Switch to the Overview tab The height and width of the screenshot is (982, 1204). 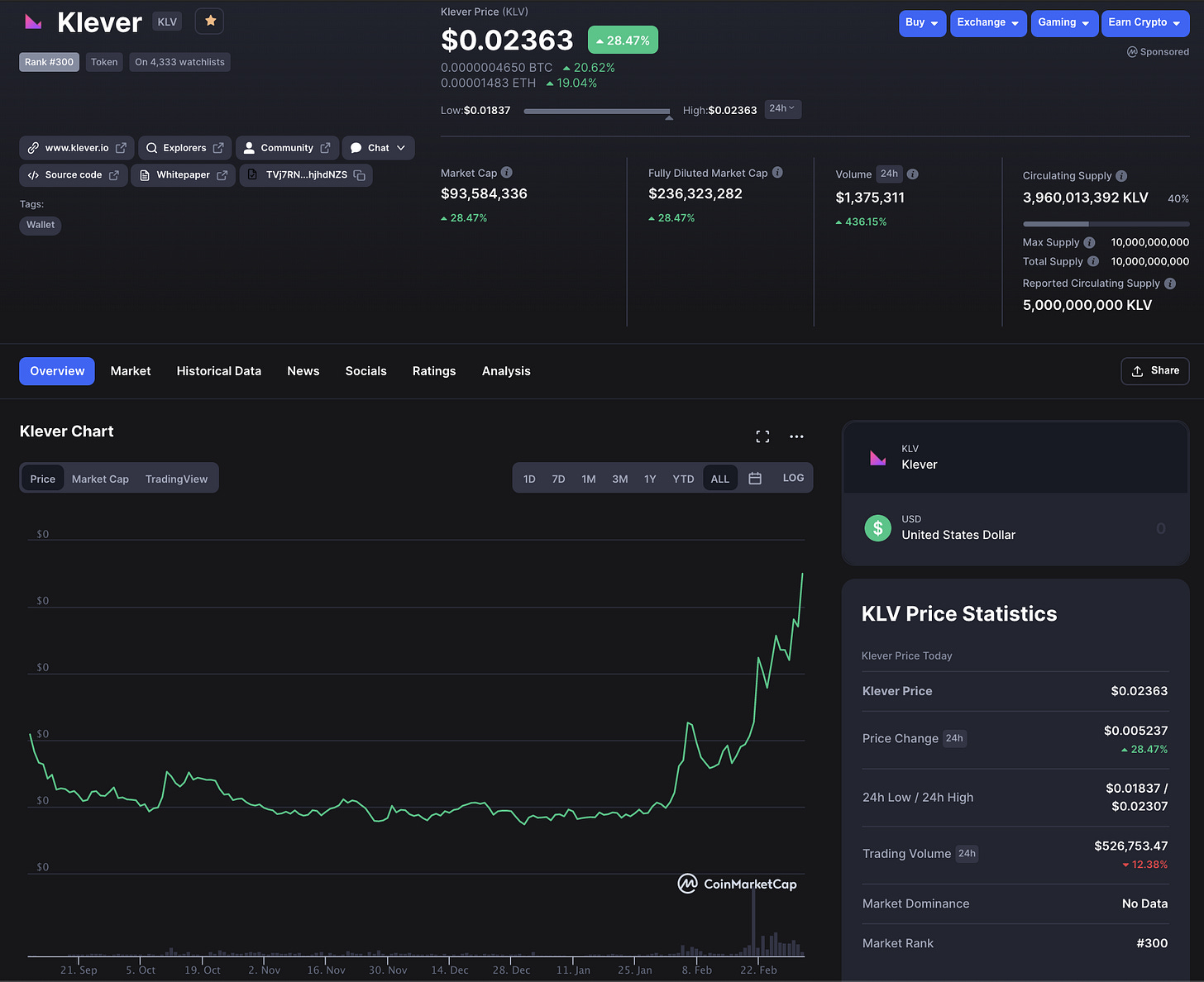[x=57, y=371]
